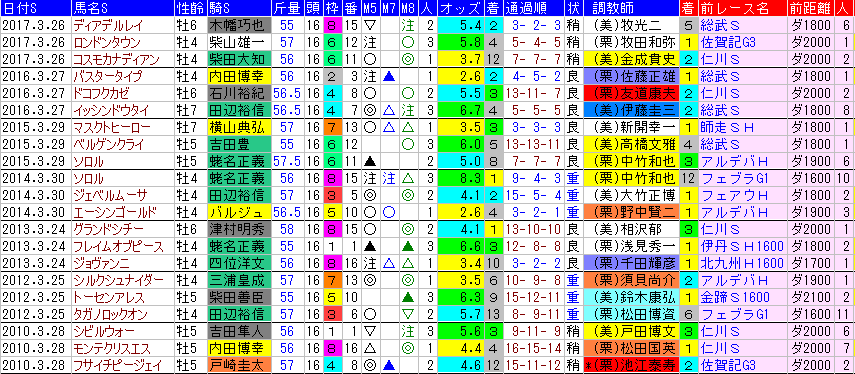
Task: Select jockey cell 四位洋文
Action: [x=239, y=264]
